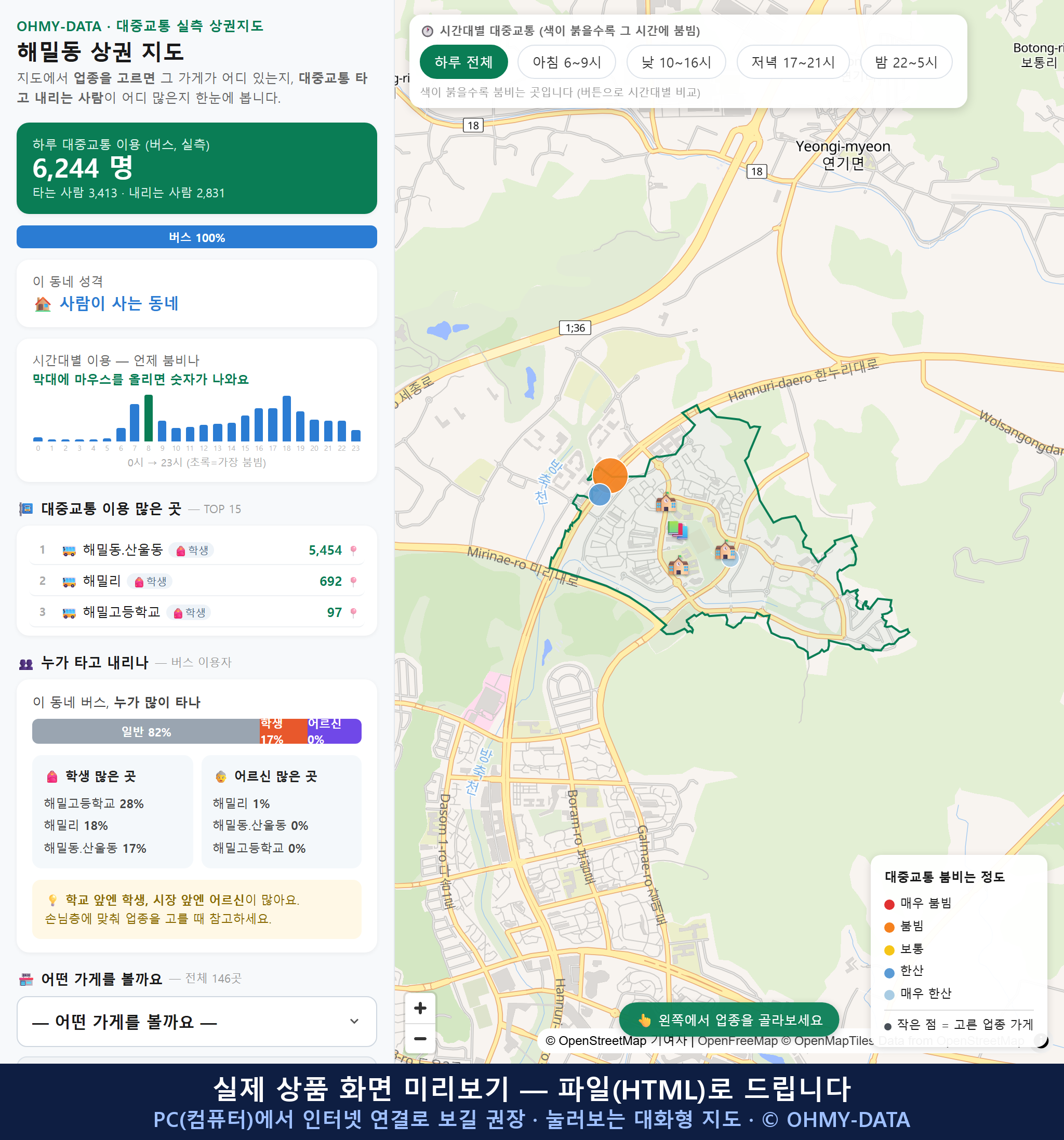Click 해밀고등학교 28% in student list
1064x1140 pixels.
point(94,803)
